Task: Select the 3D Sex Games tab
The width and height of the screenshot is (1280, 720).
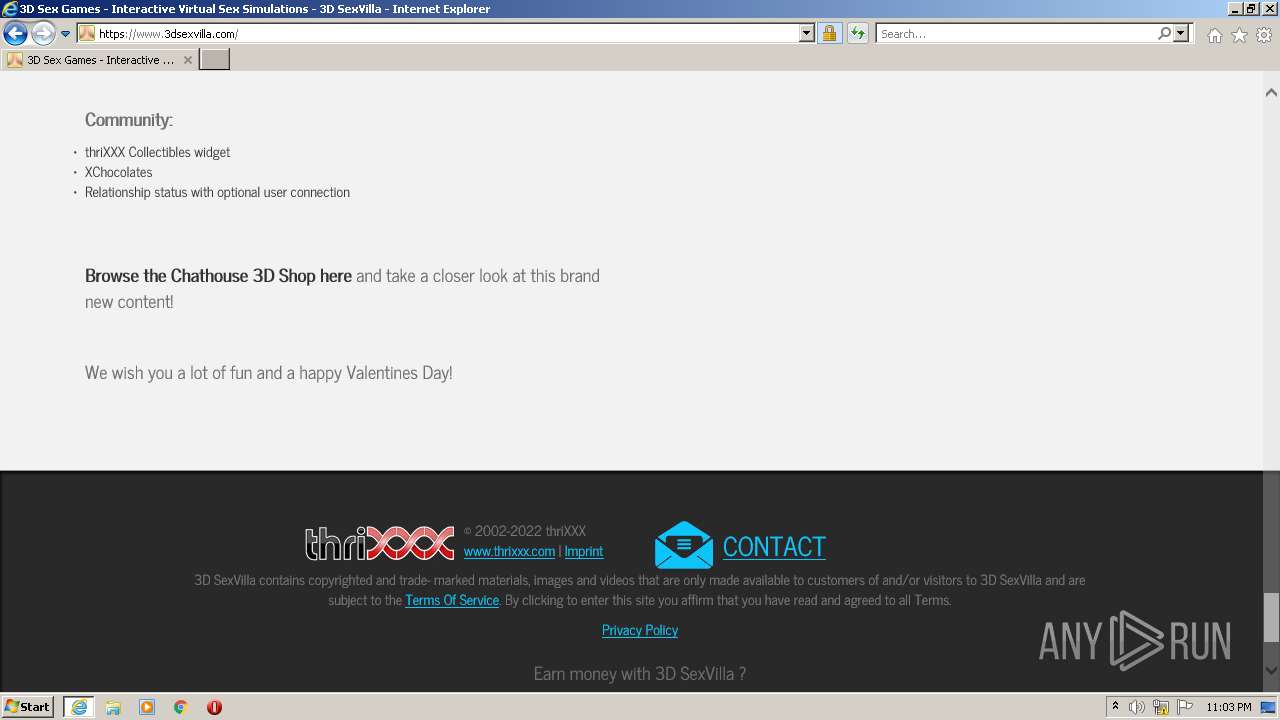Action: (x=100, y=60)
